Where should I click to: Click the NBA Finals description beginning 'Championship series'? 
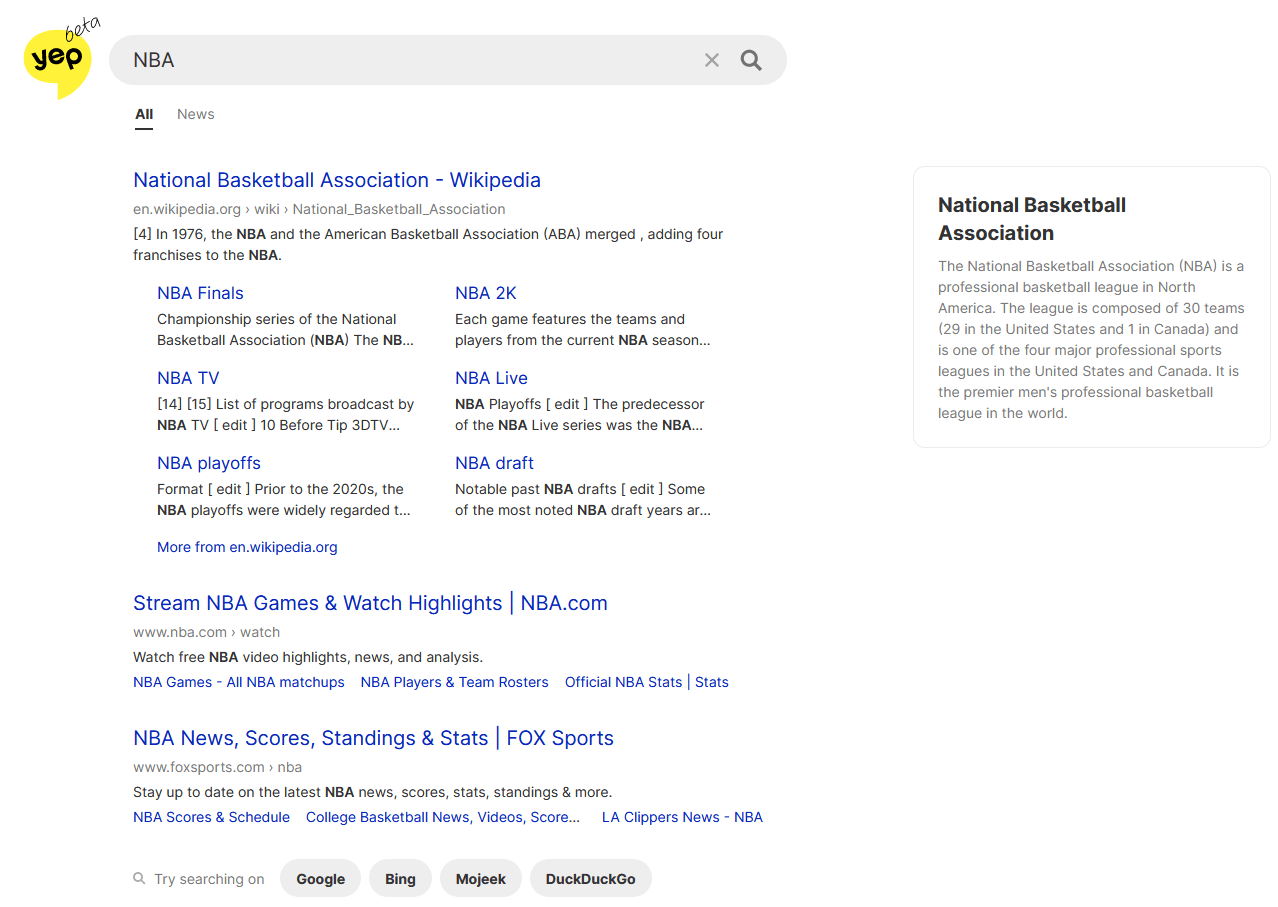(285, 330)
